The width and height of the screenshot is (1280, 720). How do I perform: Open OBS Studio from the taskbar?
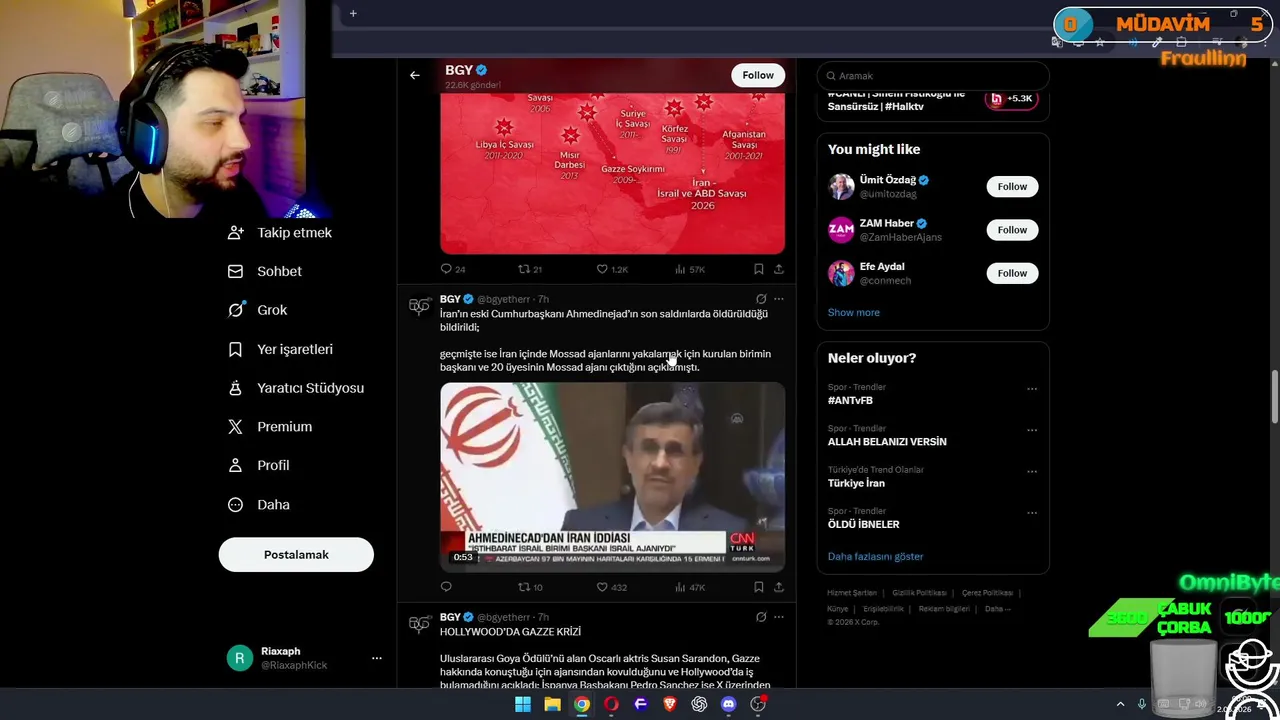(758, 705)
